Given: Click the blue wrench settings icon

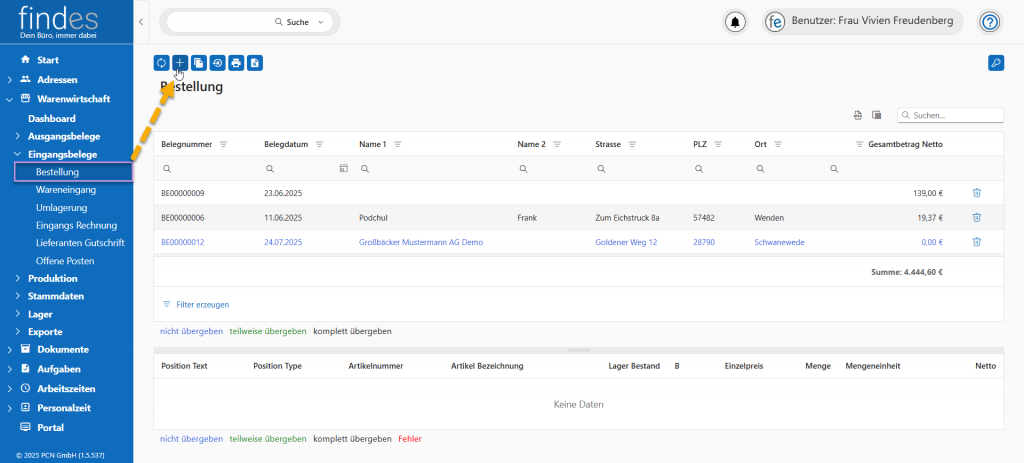Looking at the screenshot, I should click(995, 63).
